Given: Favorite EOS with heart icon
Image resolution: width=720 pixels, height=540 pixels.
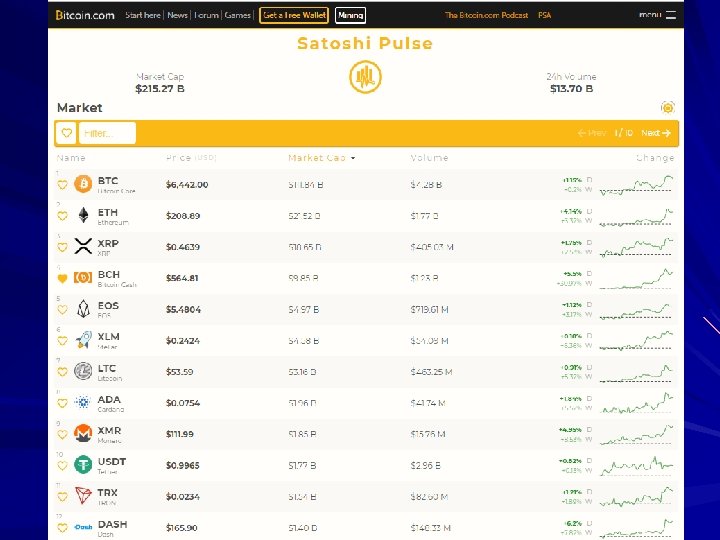Looking at the screenshot, I should pyautogui.click(x=62, y=309).
